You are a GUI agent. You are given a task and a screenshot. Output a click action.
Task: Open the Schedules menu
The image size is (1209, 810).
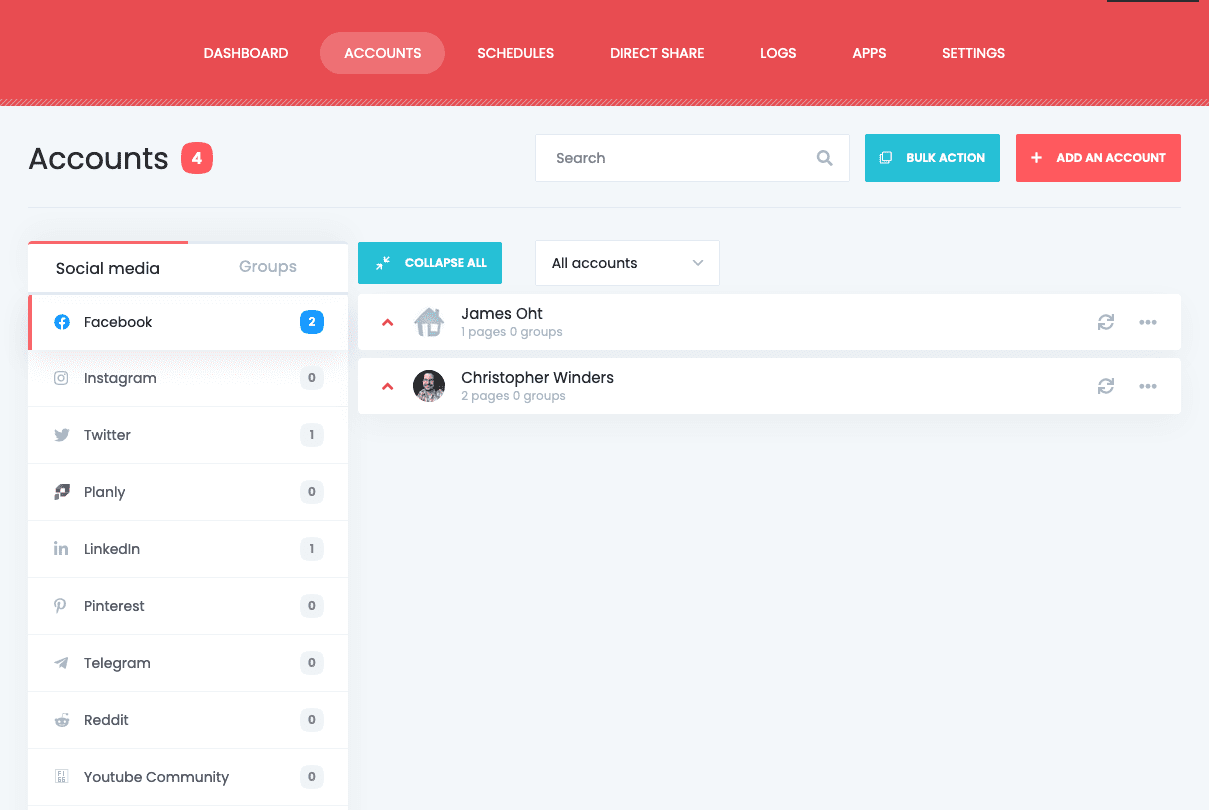point(515,53)
